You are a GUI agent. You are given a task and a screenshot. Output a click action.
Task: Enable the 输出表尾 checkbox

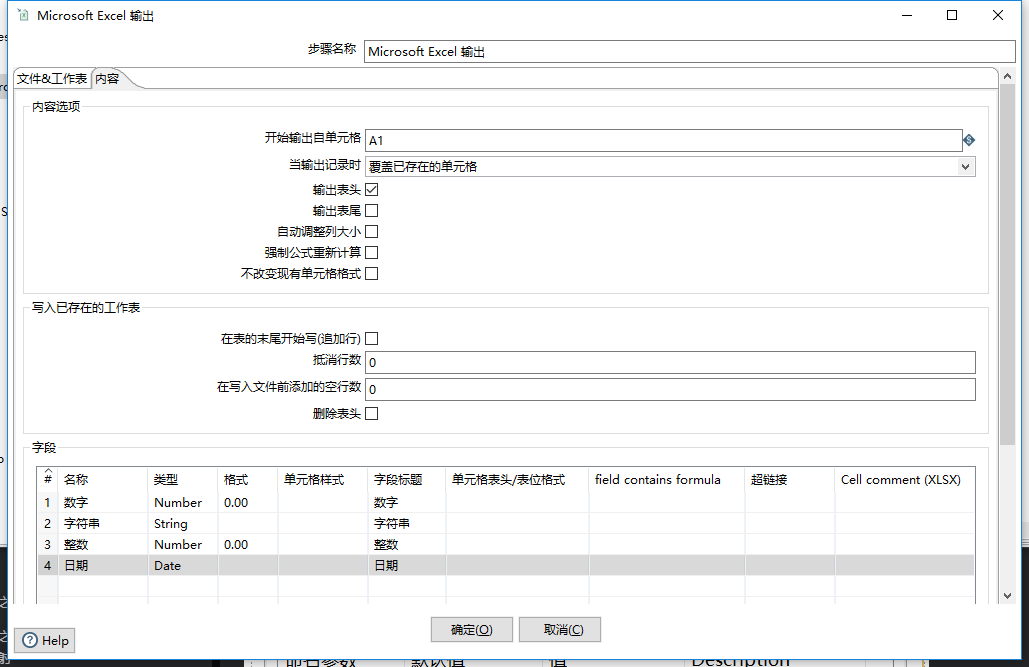(371, 211)
